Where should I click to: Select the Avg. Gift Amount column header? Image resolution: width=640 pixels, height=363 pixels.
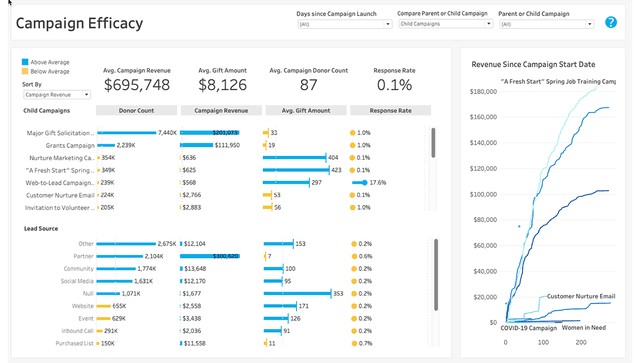(306, 111)
